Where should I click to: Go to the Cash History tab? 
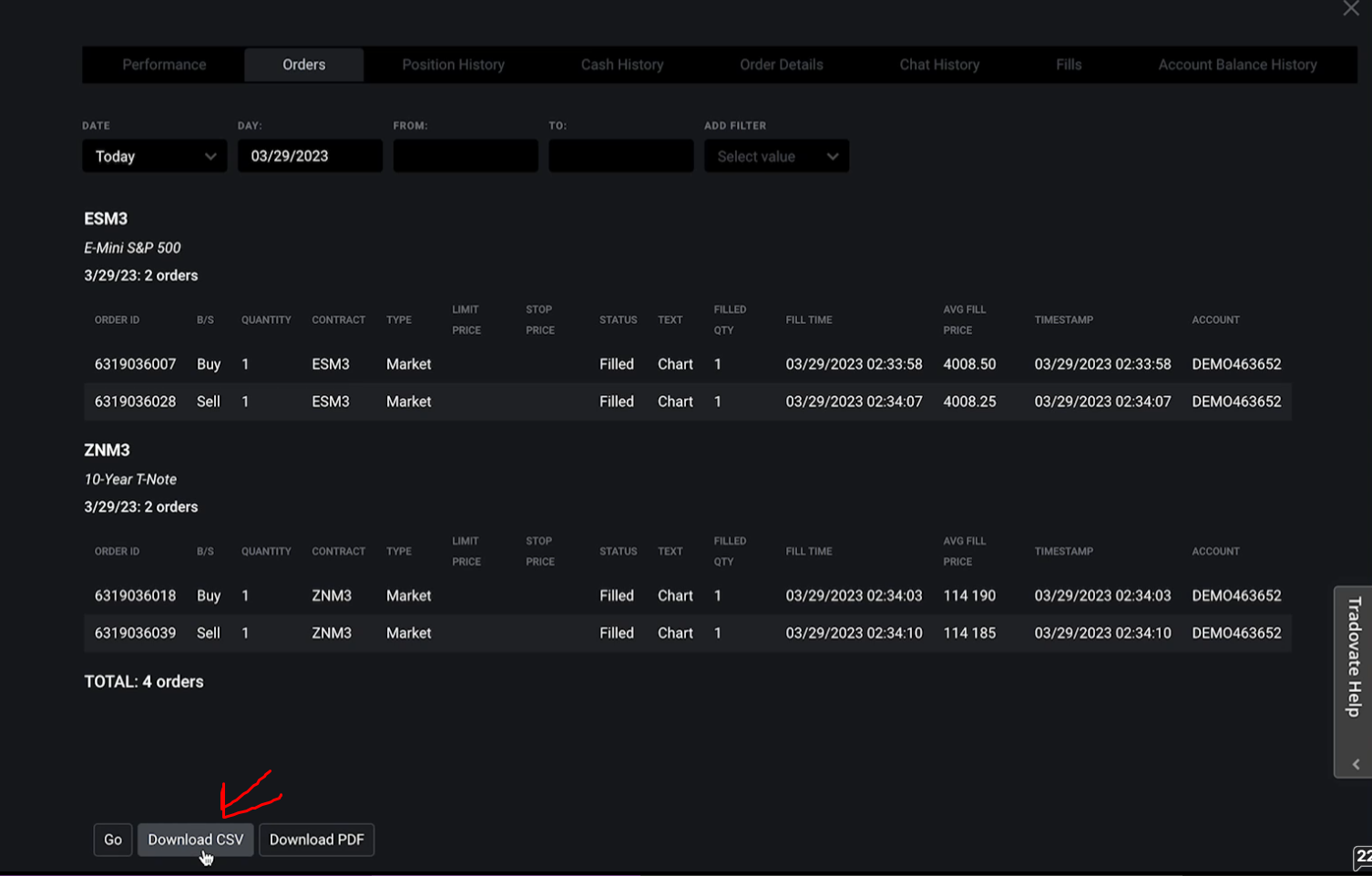point(622,65)
